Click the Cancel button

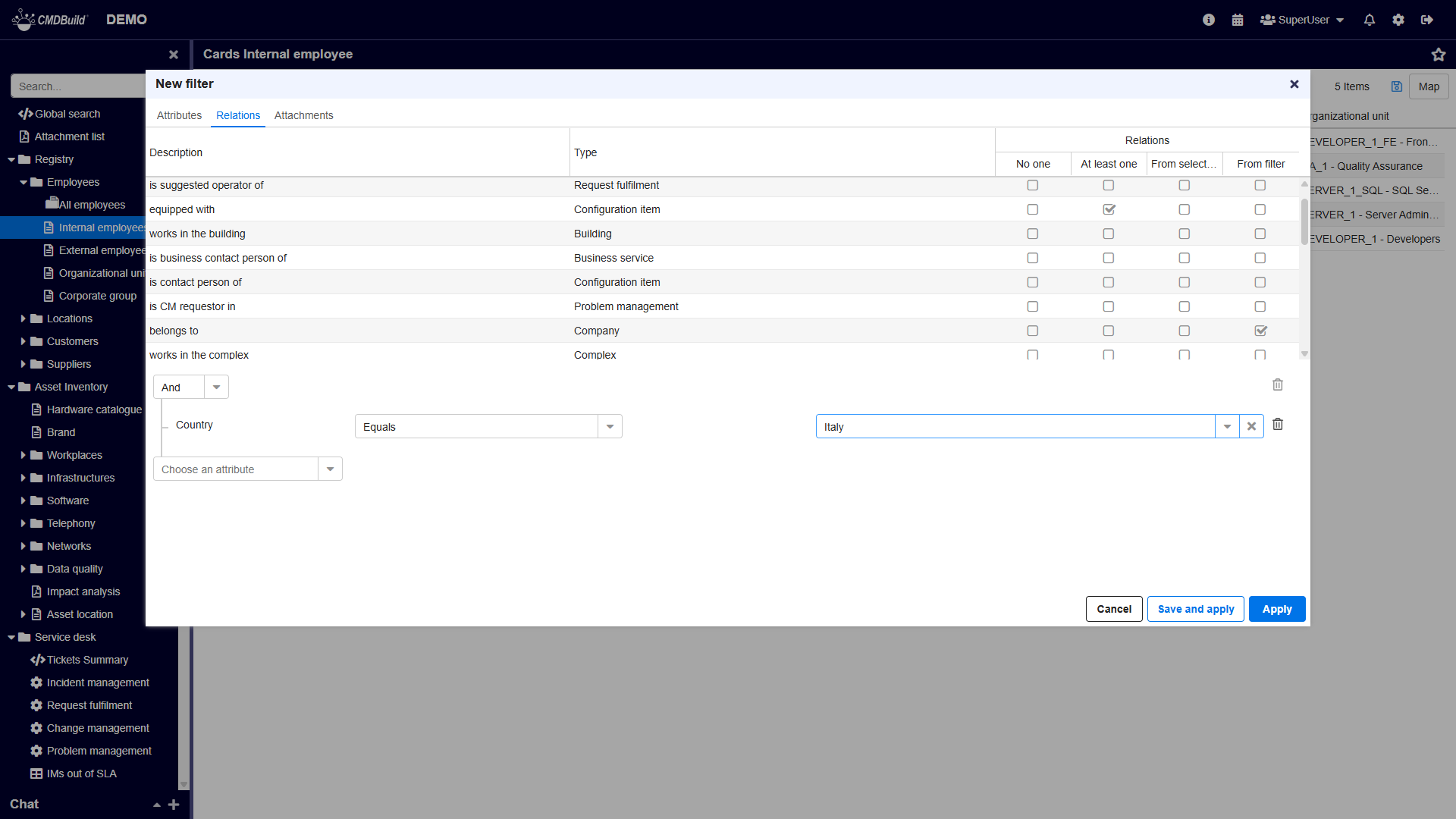1113,609
